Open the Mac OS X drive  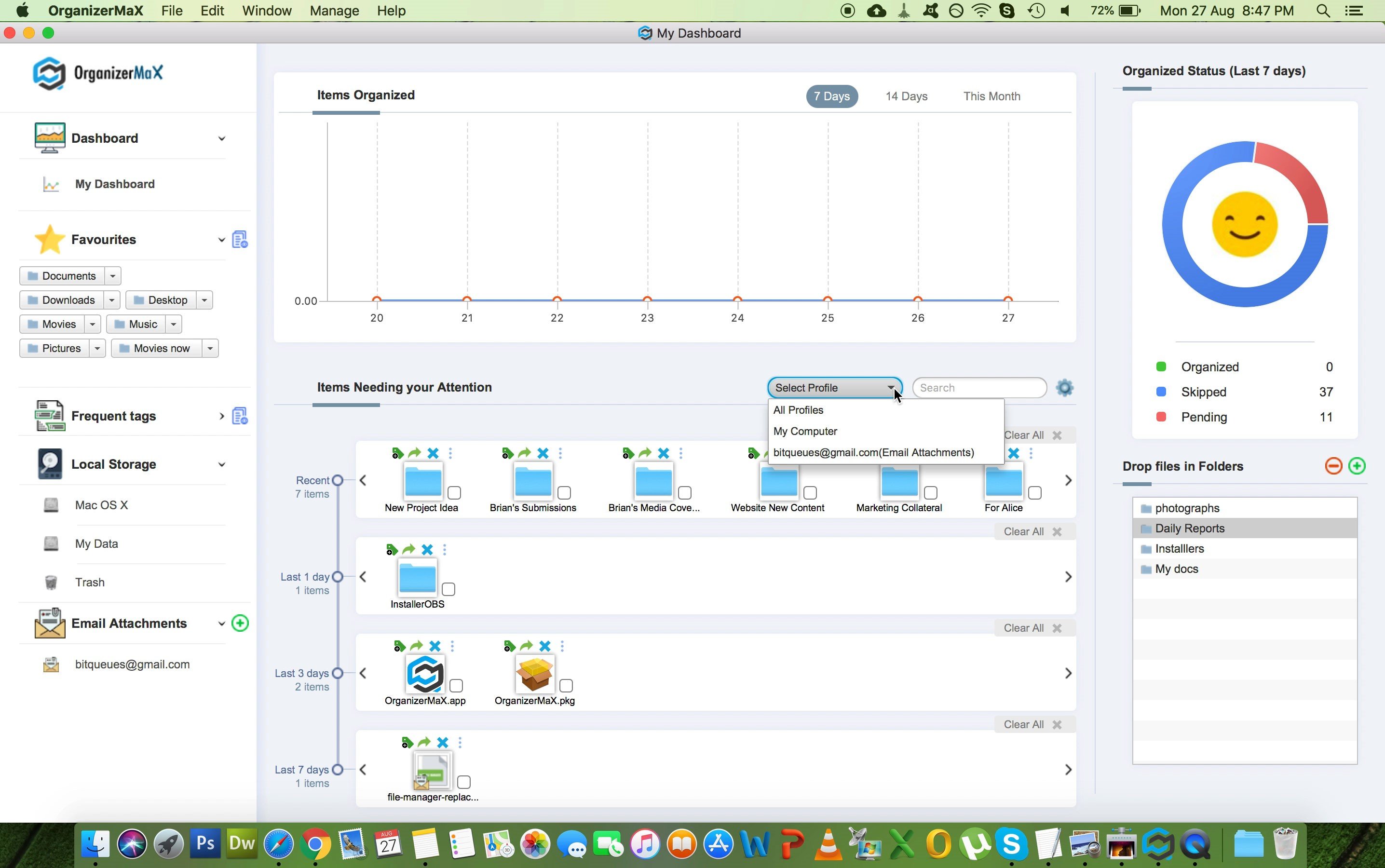(x=101, y=504)
